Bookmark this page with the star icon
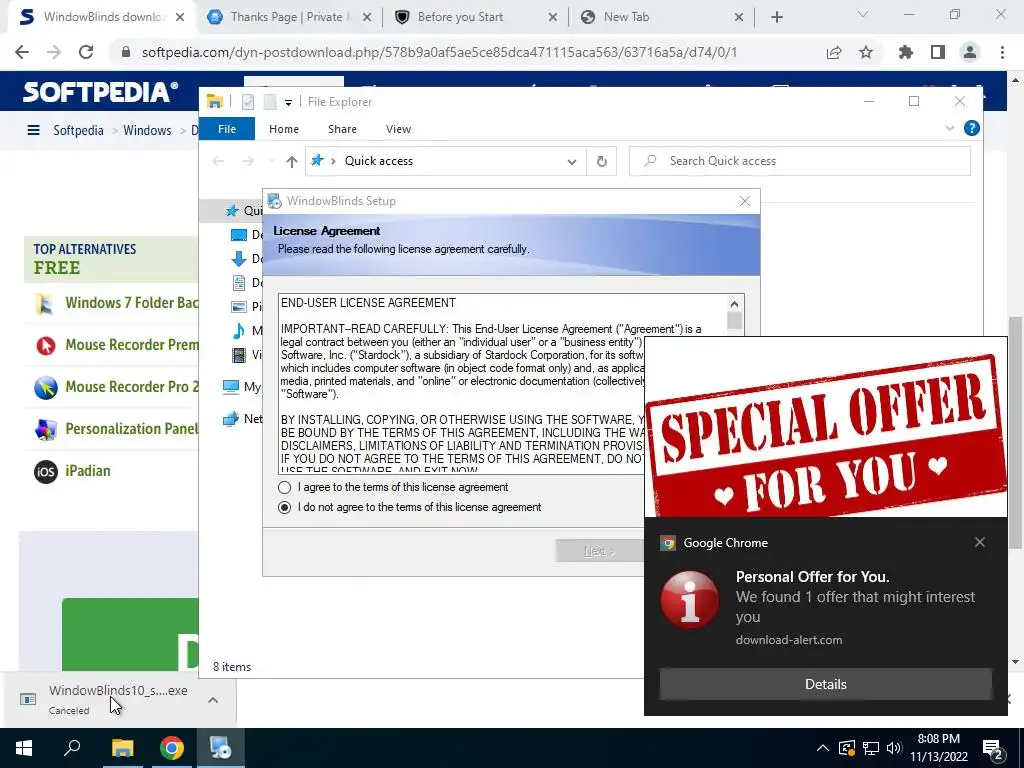This screenshot has height=768, width=1024. coord(866,52)
